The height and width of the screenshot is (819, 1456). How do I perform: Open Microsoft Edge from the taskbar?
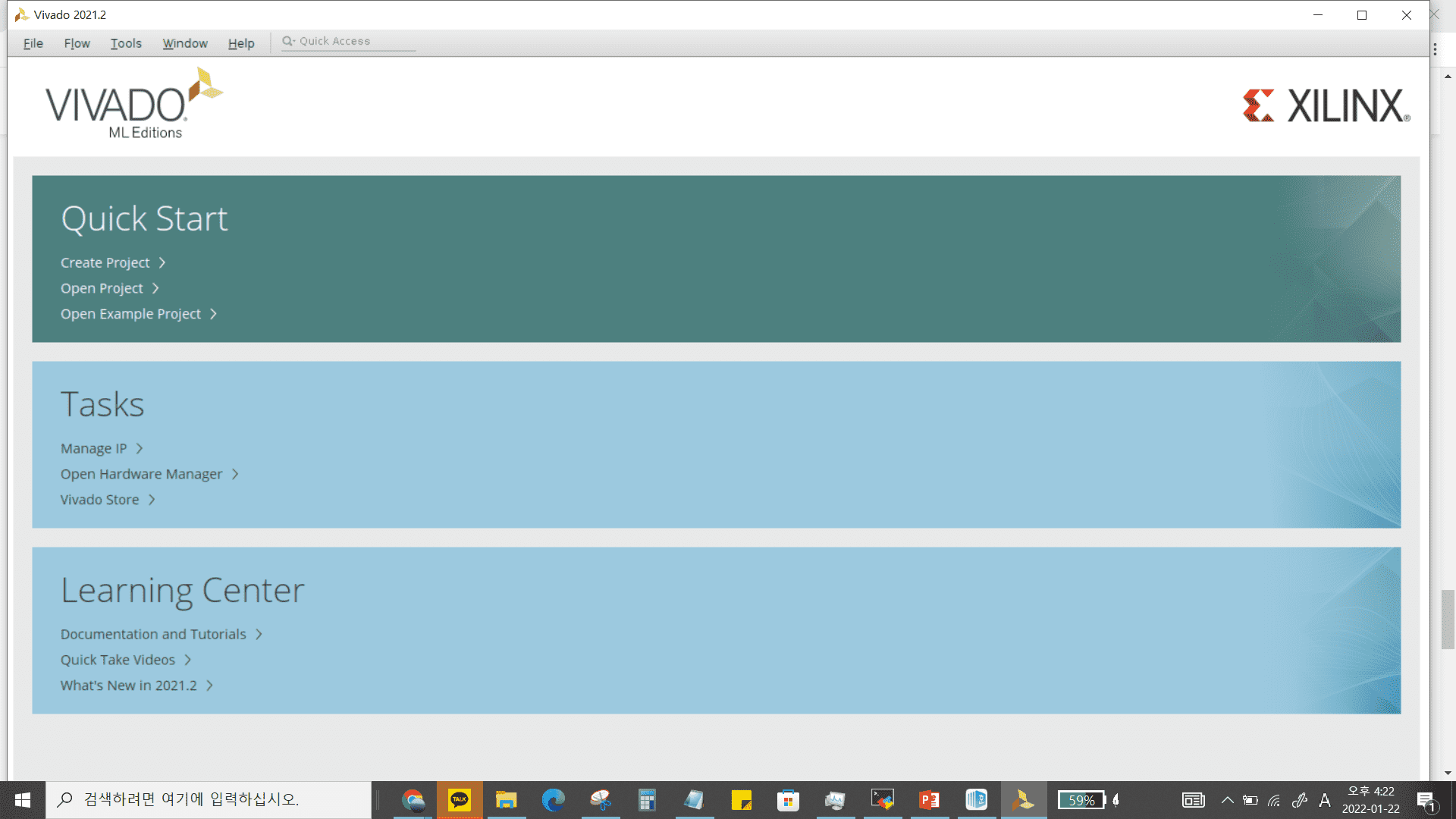554,800
